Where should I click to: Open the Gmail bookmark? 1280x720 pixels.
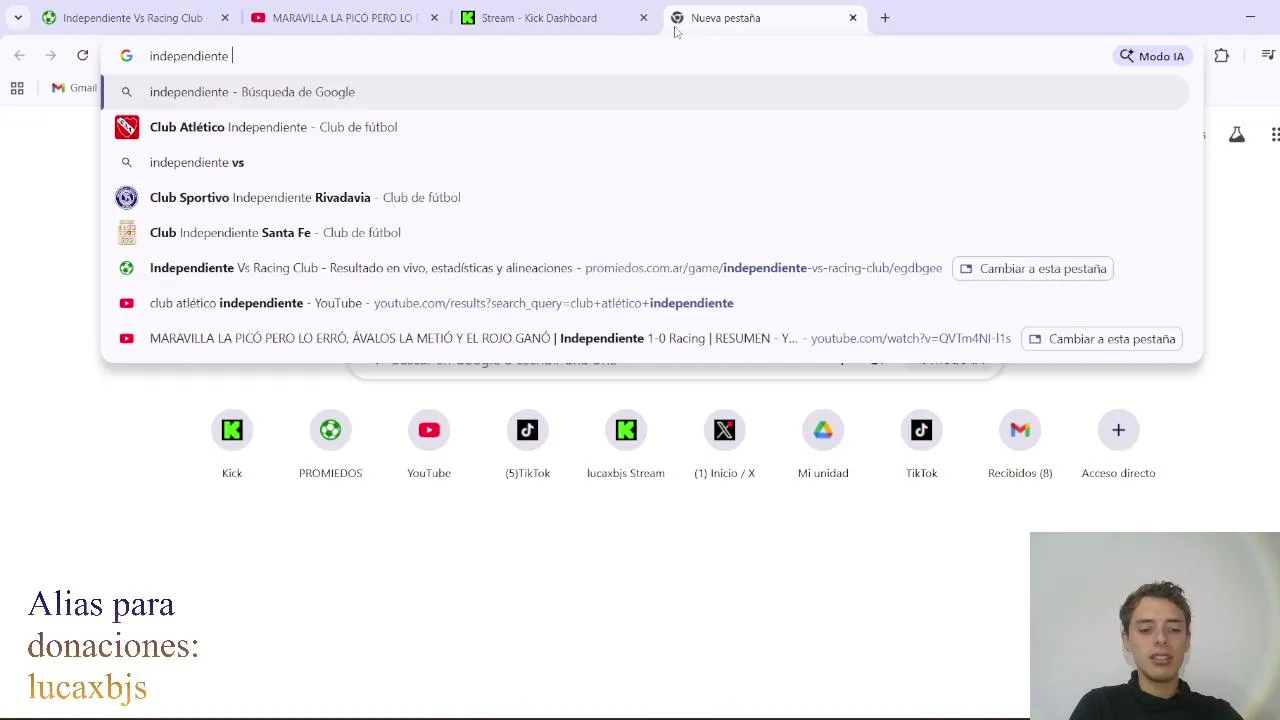(x=75, y=88)
